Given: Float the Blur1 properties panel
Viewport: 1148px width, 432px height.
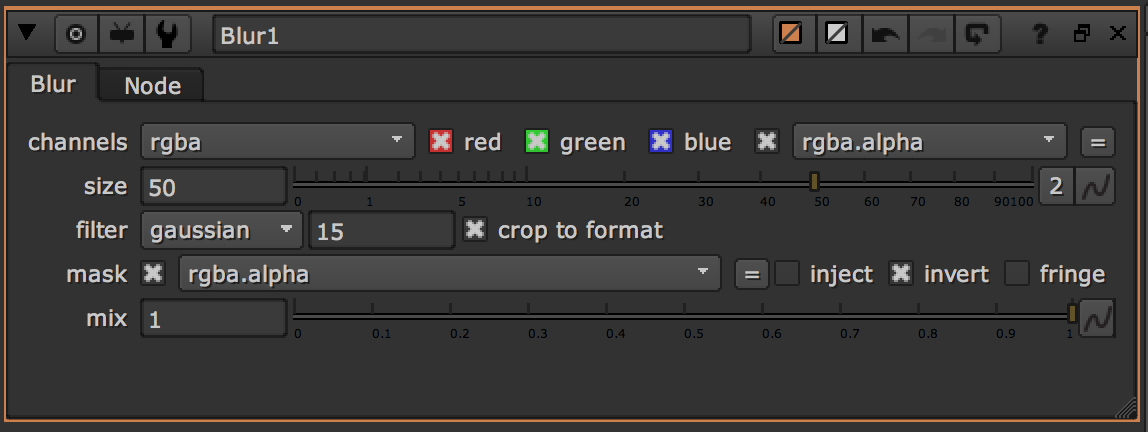Looking at the screenshot, I should tap(1081, 35).
